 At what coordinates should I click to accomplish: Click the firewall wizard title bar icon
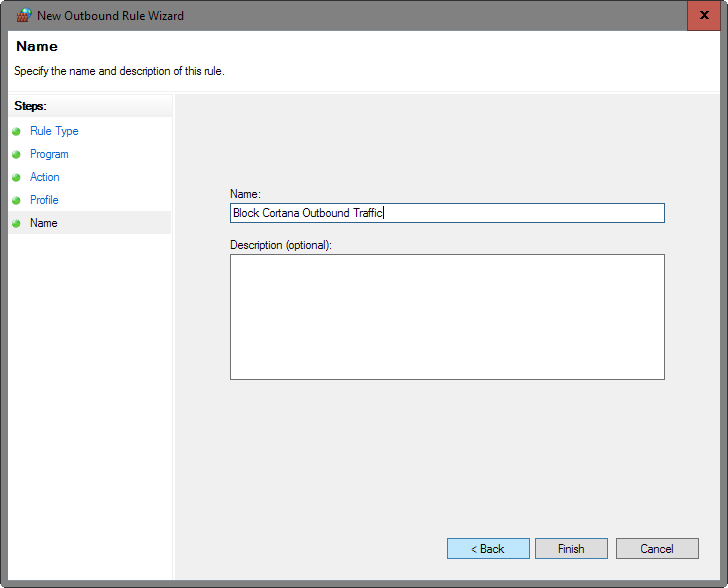click(x=24, y=15)
